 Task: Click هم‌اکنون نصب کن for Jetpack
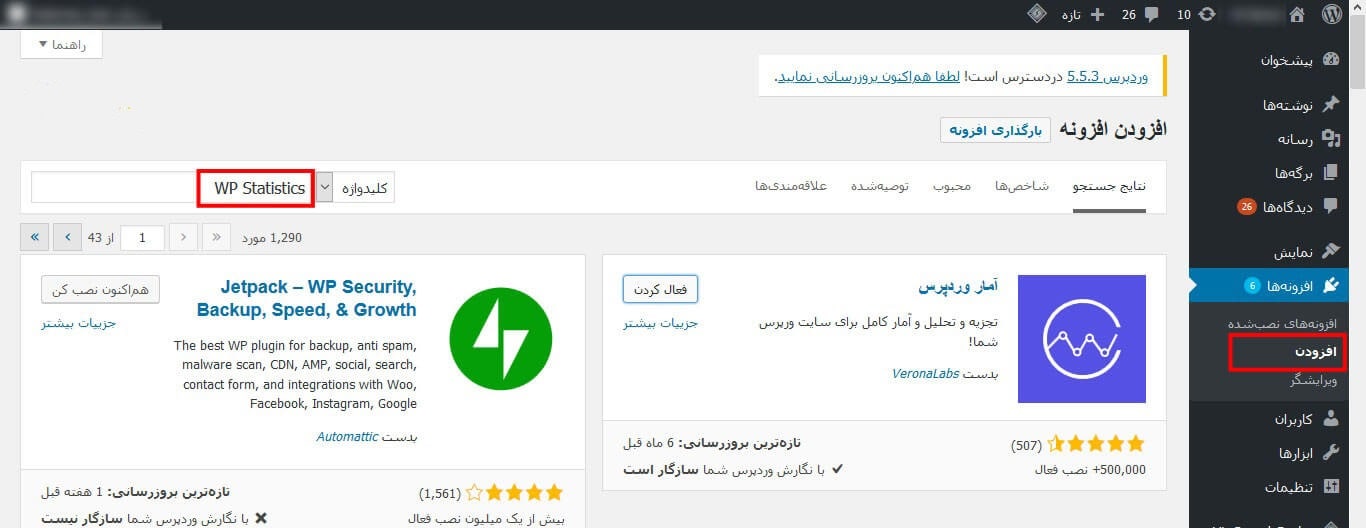(x=100, y=289)
